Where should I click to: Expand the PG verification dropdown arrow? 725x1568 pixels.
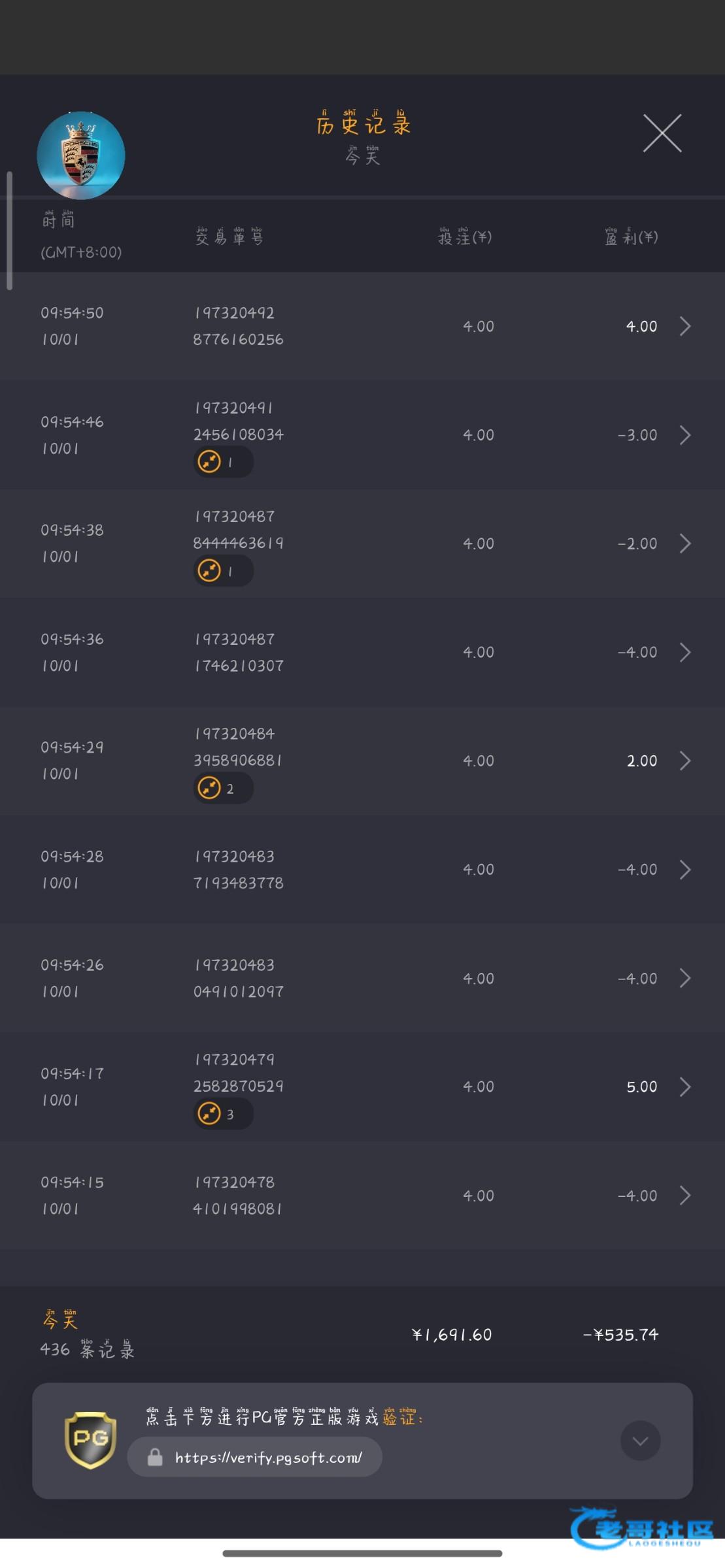point(640,1441)
